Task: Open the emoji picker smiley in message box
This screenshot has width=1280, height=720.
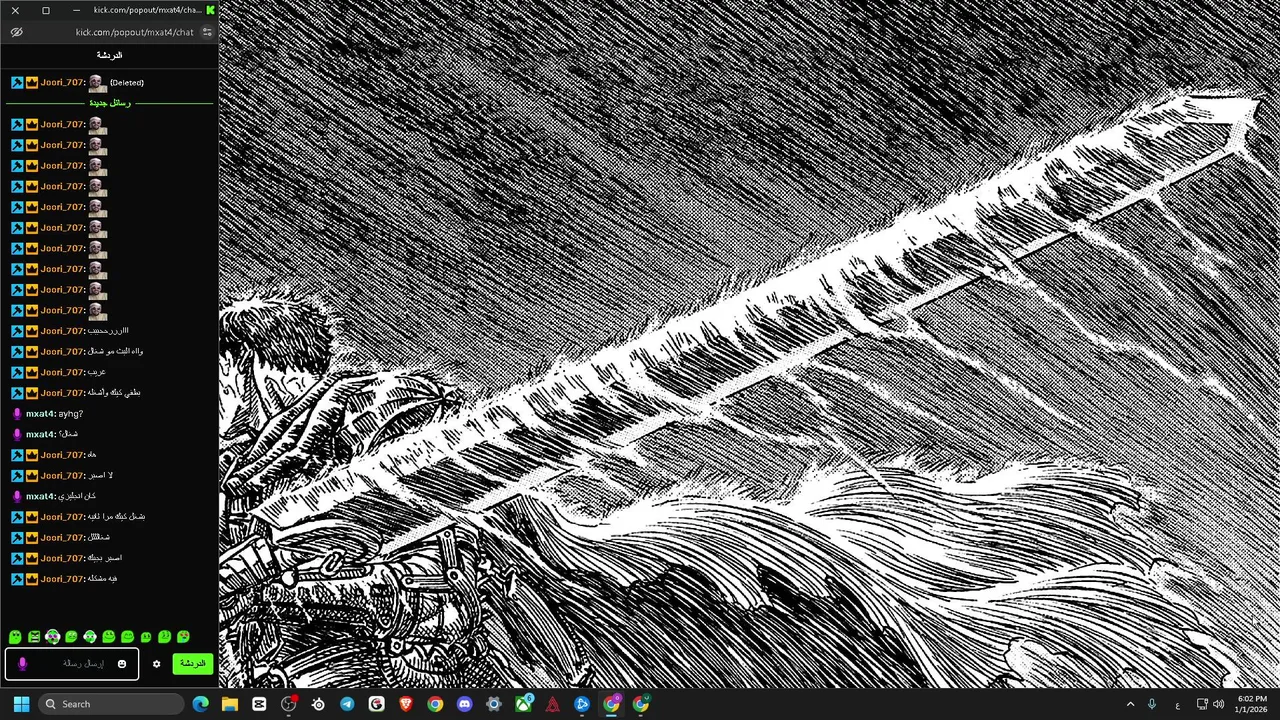Action: 122,664
